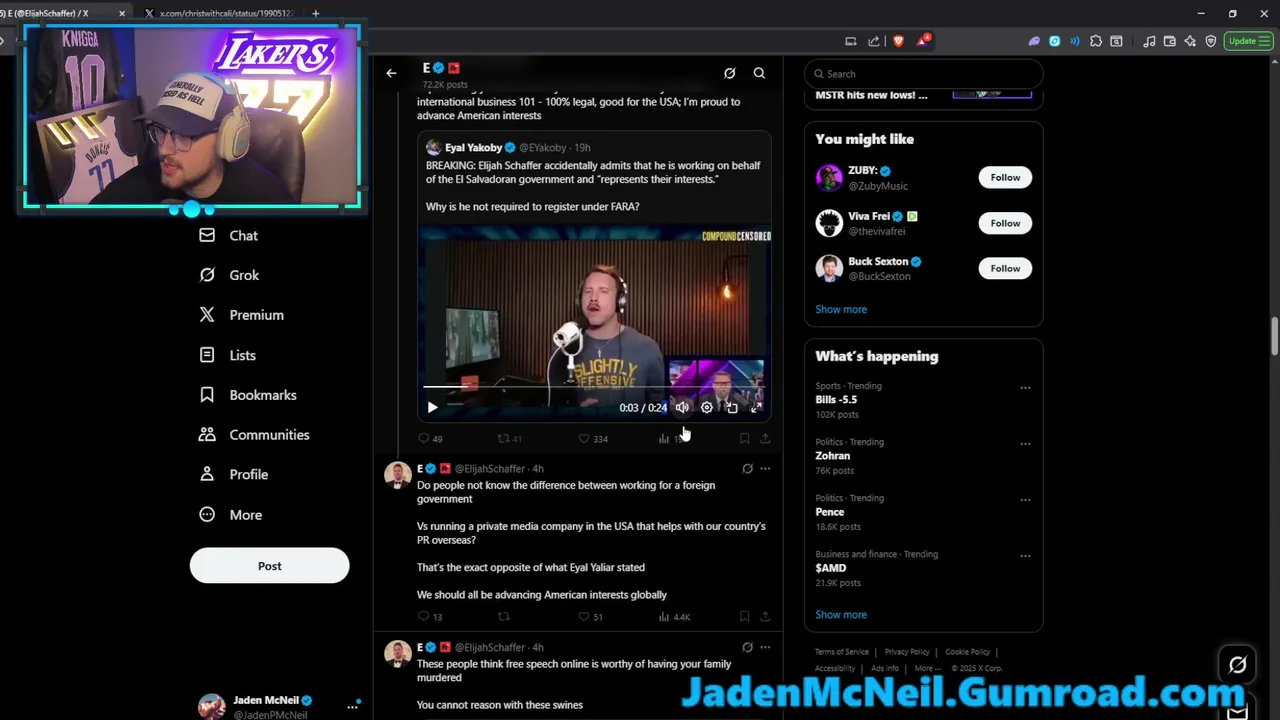
Task: Bookmark the 'Do people not know' post
Action: pyautogui.click(x=744, y=617)
